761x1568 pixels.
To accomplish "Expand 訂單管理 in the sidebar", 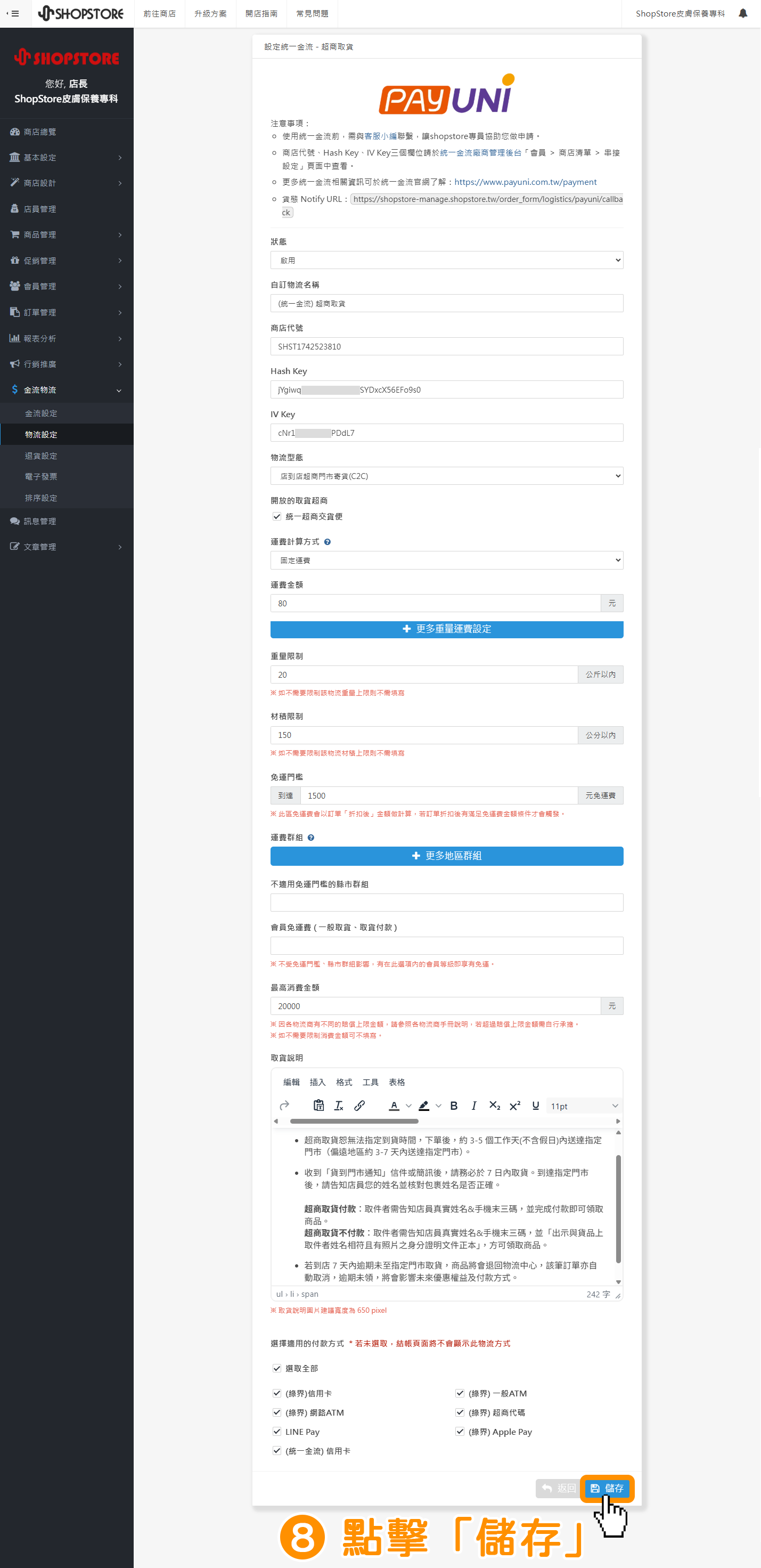I will 67,312.
